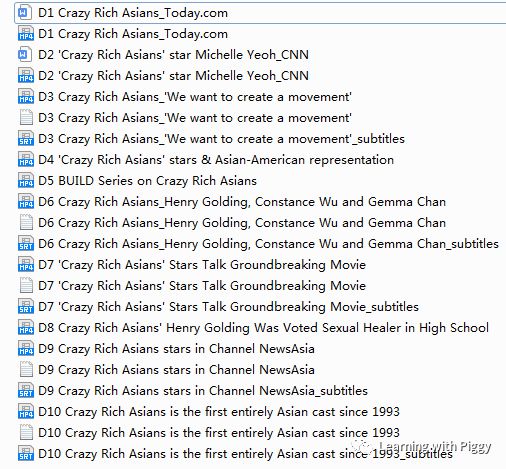Click the blank text file icon of D7 Groundbreaking Movie
506x469 pixels.
(26, 286)
